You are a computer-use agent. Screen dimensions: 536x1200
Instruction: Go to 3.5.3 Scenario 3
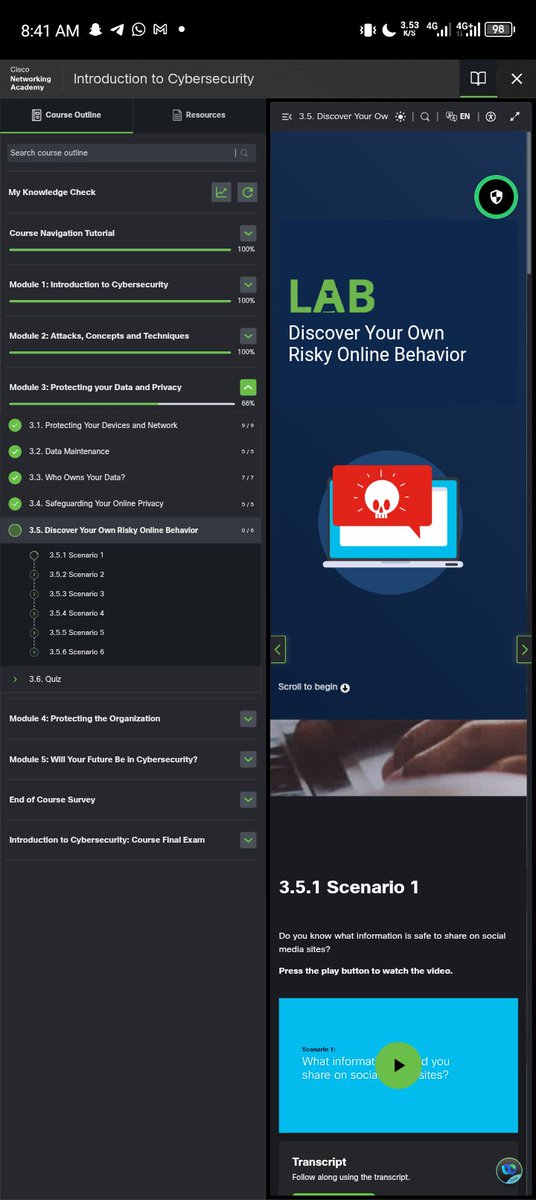pyautogui.click(x=77, y=594)
